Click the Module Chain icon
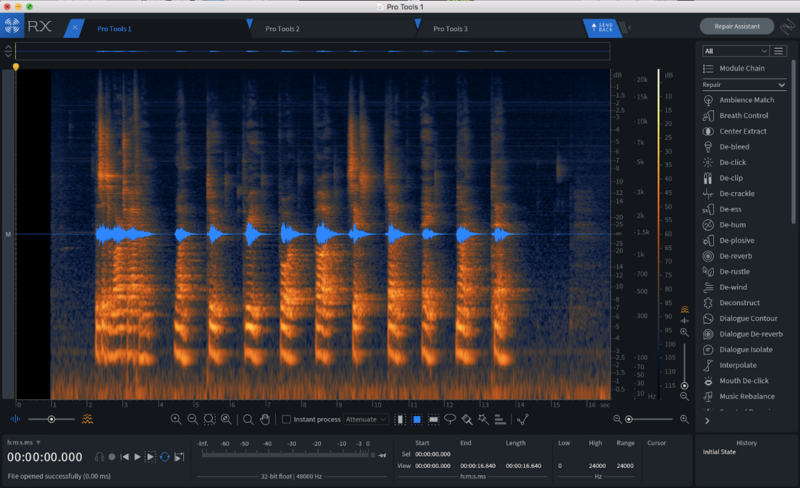800x488 pixels. point(708,68)
